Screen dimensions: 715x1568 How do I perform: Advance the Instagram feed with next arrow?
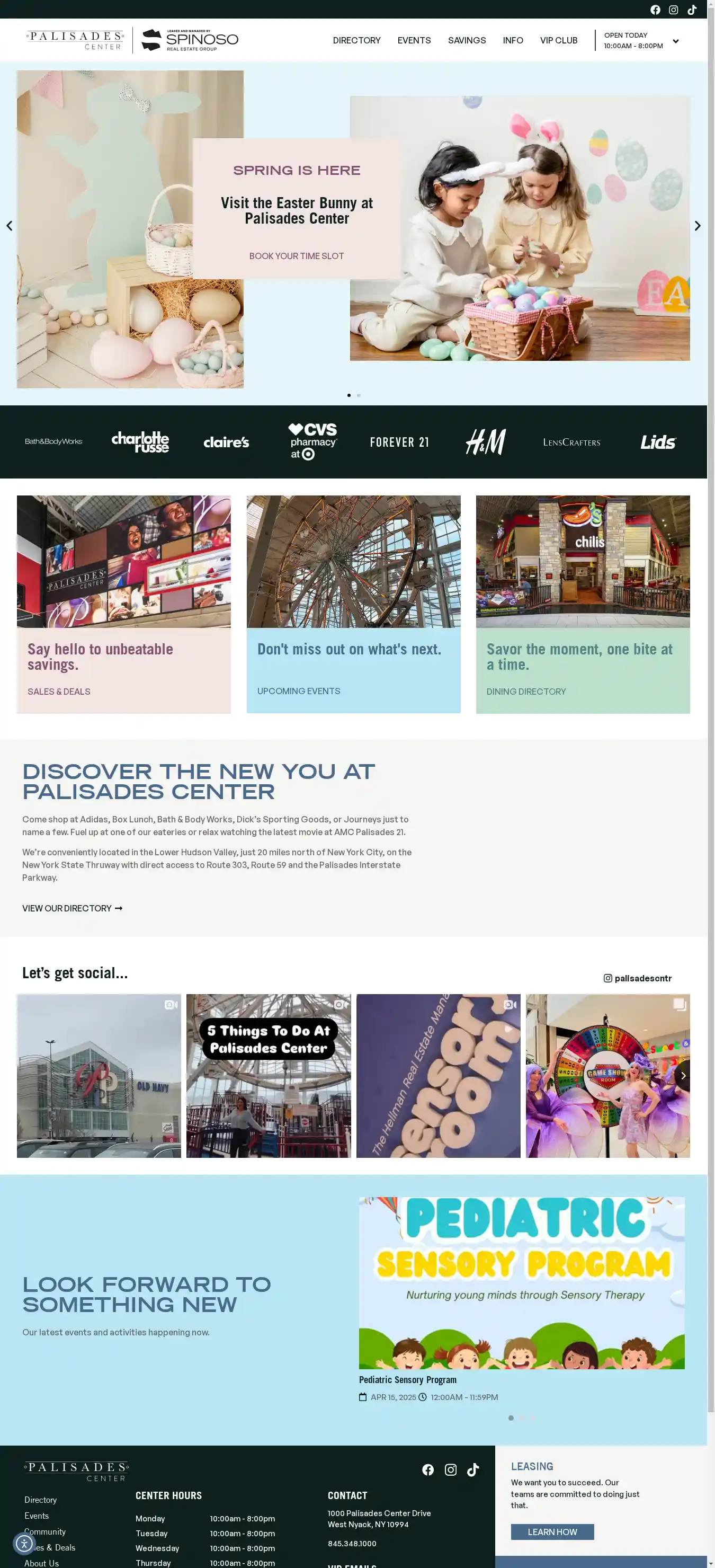pyautogui.click(x=683, y=1076)
